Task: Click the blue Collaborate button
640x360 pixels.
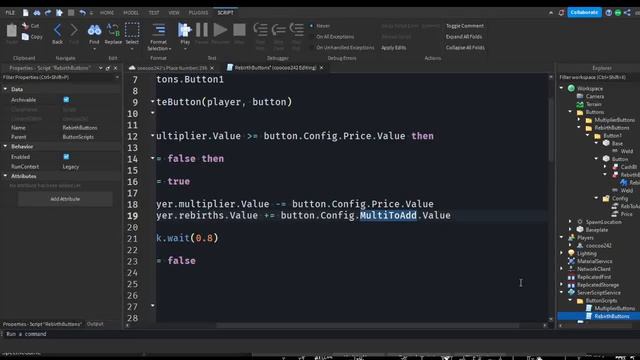Action: [584, 12]
